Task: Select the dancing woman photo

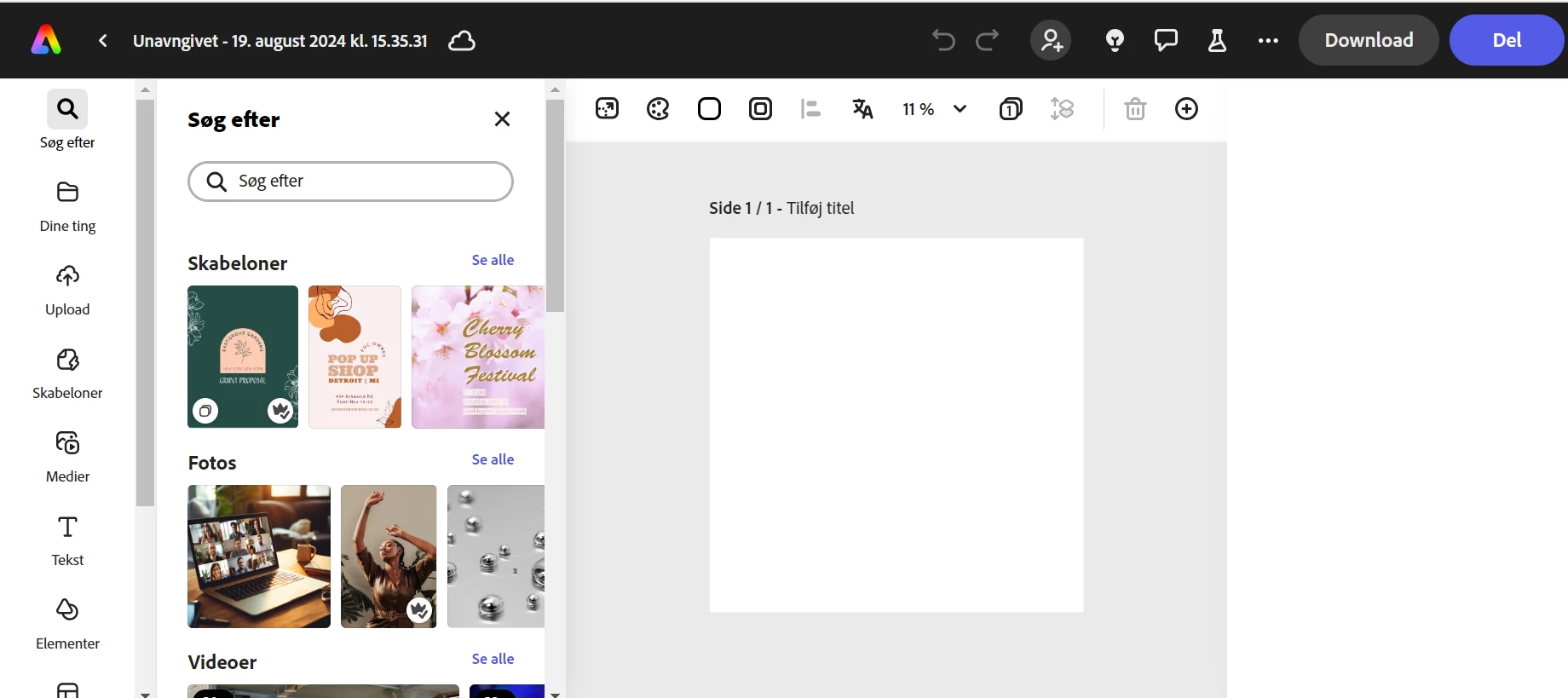Action: tap(389, 557)
